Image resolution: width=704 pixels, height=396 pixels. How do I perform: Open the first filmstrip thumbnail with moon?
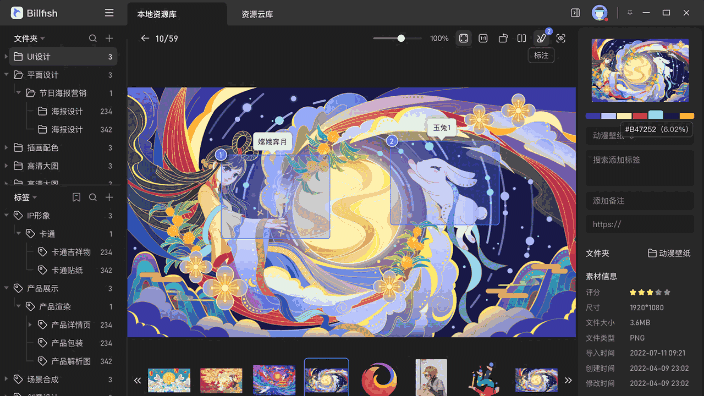coord(169,380)
